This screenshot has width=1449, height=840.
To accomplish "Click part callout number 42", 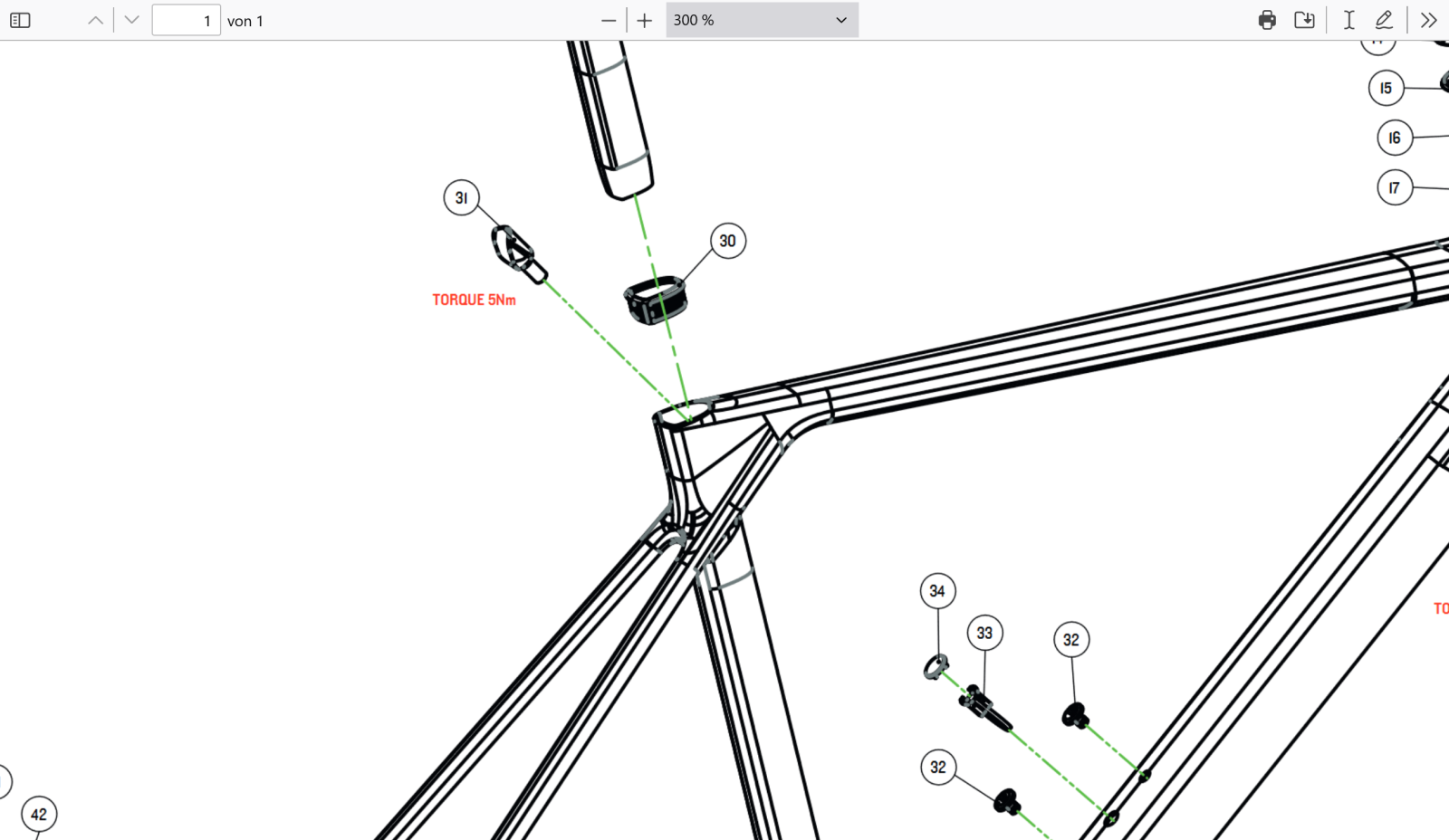I will [39, 815].
